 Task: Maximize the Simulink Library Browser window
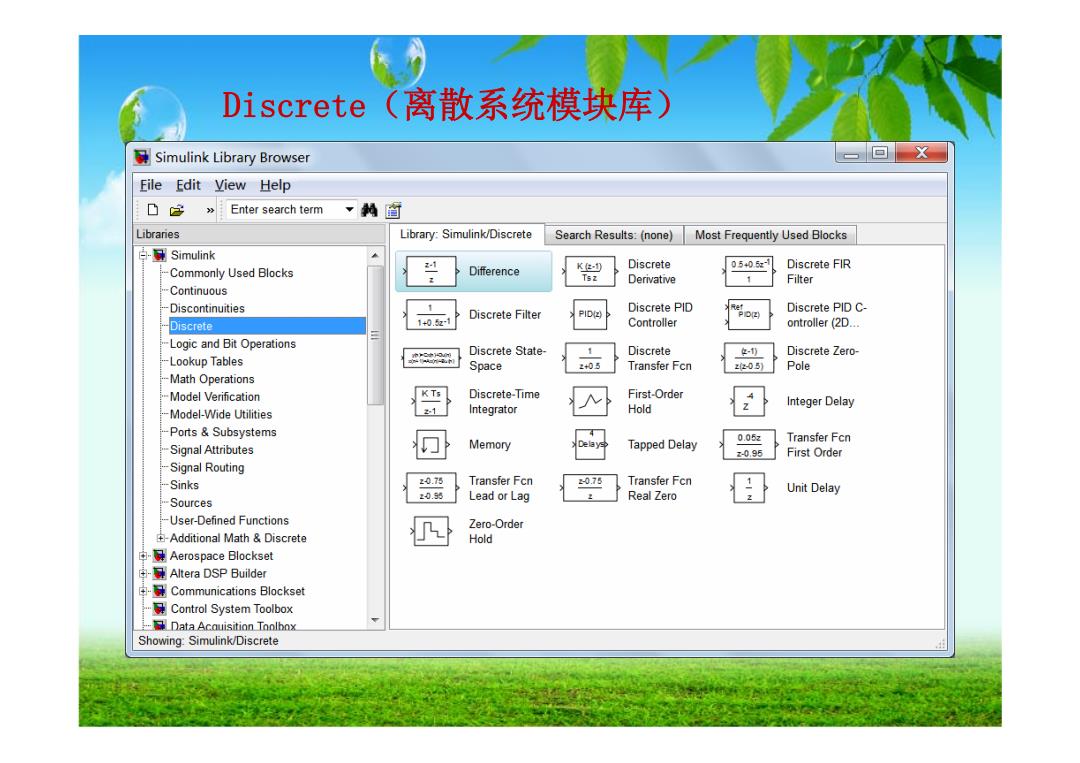click(x=880, y=153)
